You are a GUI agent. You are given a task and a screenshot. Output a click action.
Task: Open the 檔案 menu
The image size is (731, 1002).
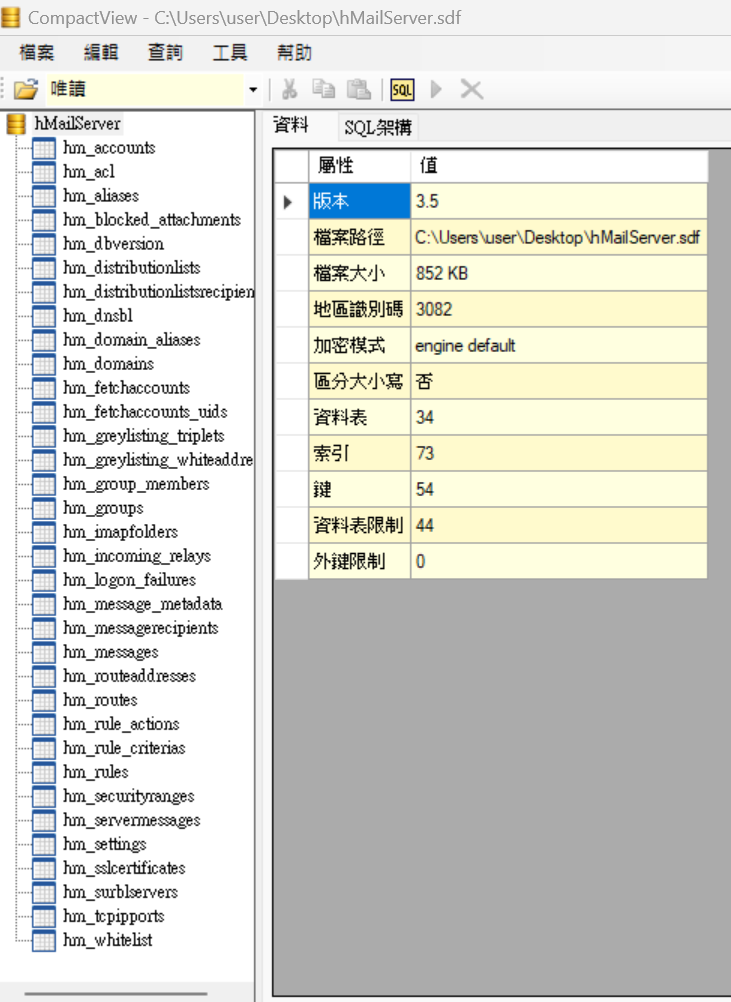tap(36, 52)
